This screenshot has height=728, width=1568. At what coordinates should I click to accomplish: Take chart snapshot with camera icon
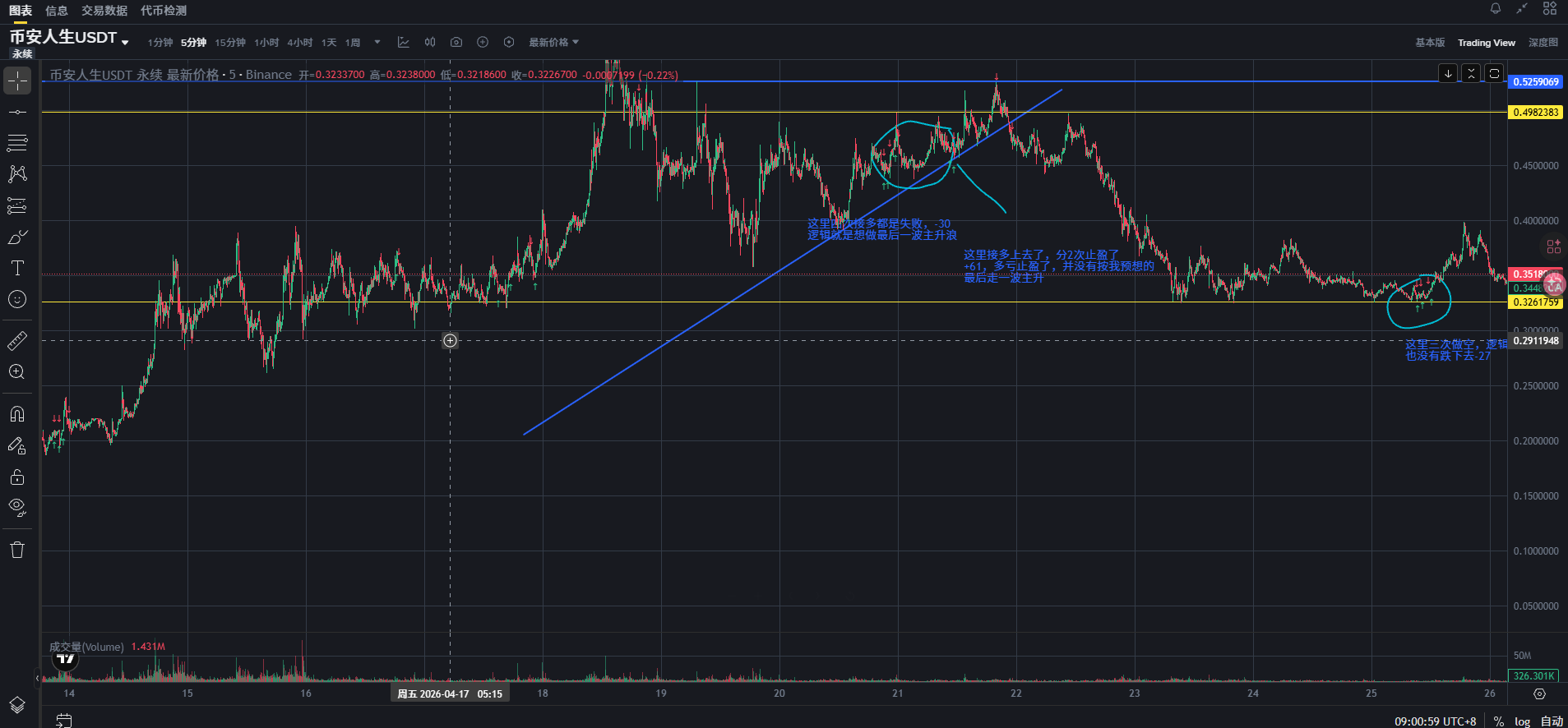[x=456, y=43]
